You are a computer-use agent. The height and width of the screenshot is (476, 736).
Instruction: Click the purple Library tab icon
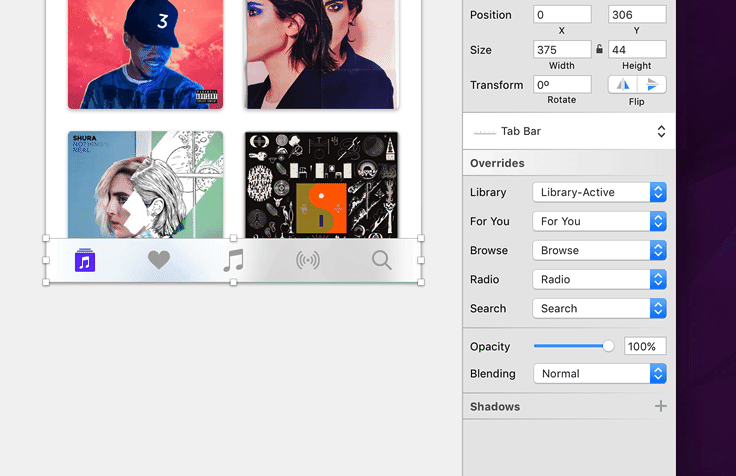[85, 260]
